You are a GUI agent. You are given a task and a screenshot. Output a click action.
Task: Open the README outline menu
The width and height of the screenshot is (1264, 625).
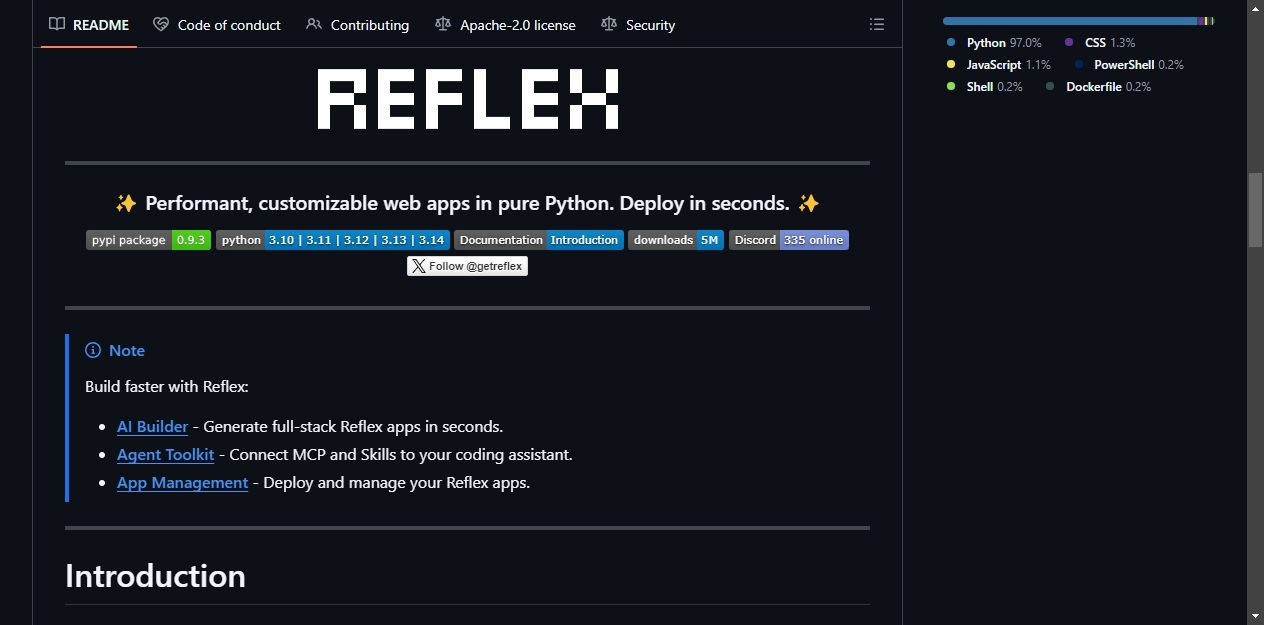(x=877, y=24)
